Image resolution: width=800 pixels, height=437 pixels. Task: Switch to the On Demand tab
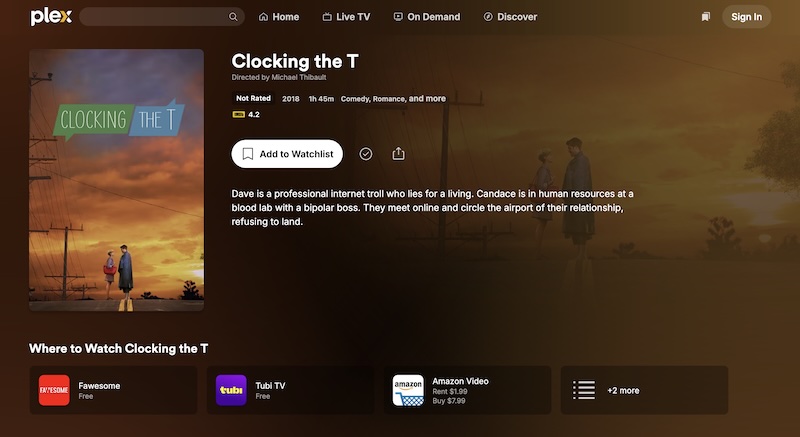(427, 17)
